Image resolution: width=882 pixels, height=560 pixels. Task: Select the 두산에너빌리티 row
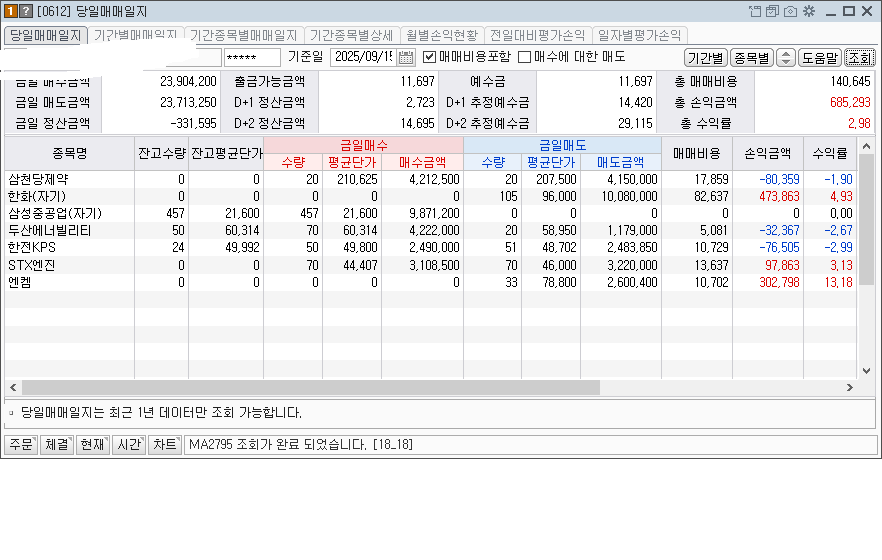point(431,231)
